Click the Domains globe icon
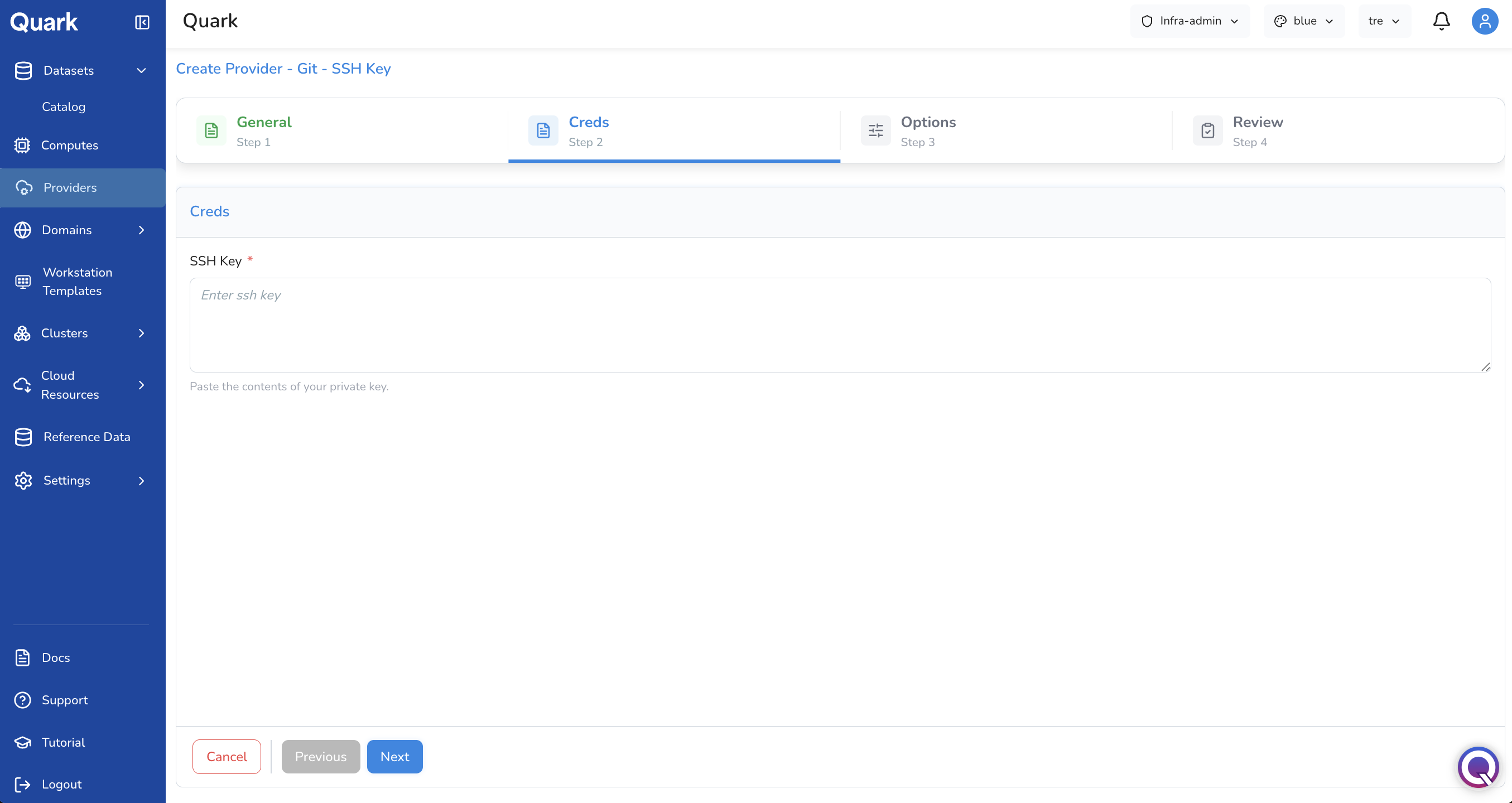 tap(23, 230)
